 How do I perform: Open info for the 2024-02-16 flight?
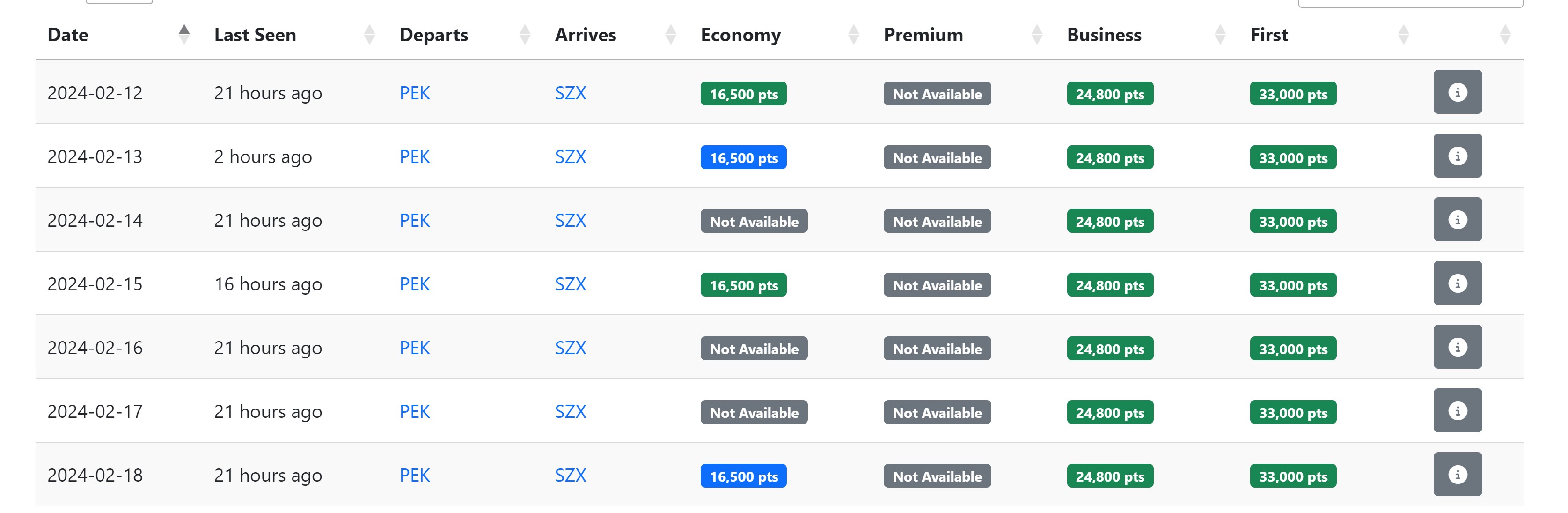[1457, 347]
